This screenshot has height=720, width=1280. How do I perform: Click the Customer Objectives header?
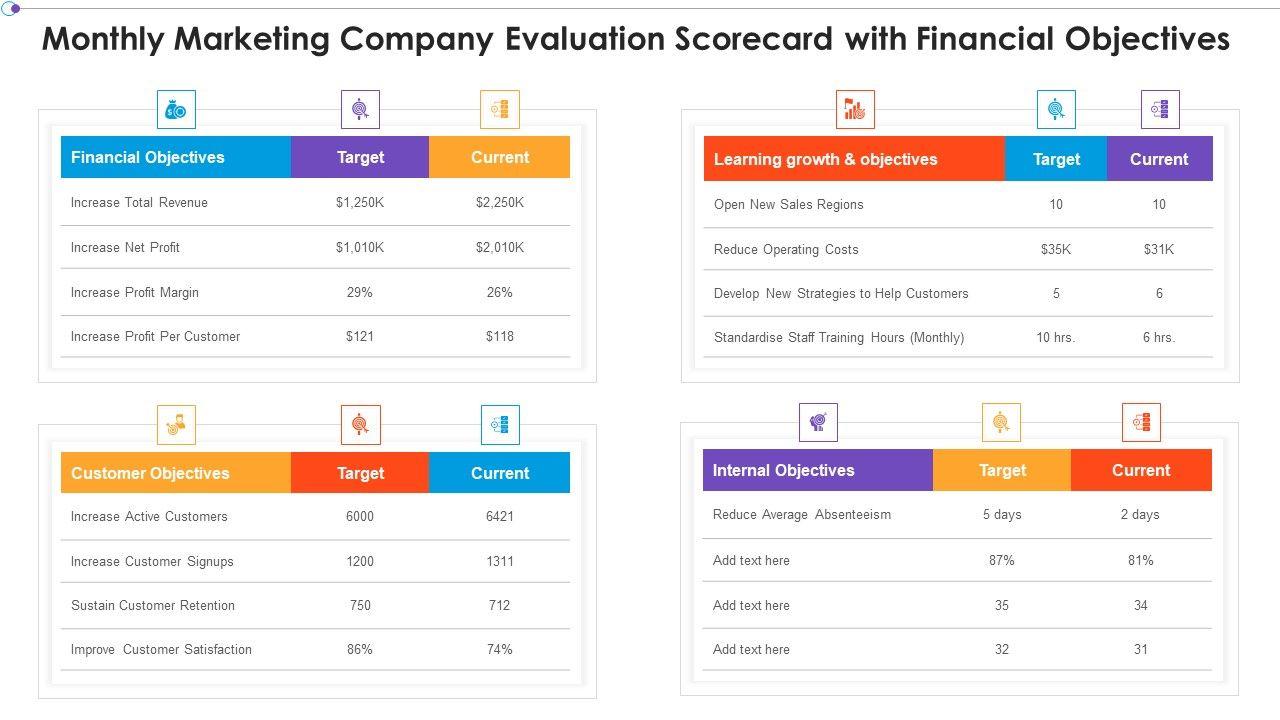point(150,474)
